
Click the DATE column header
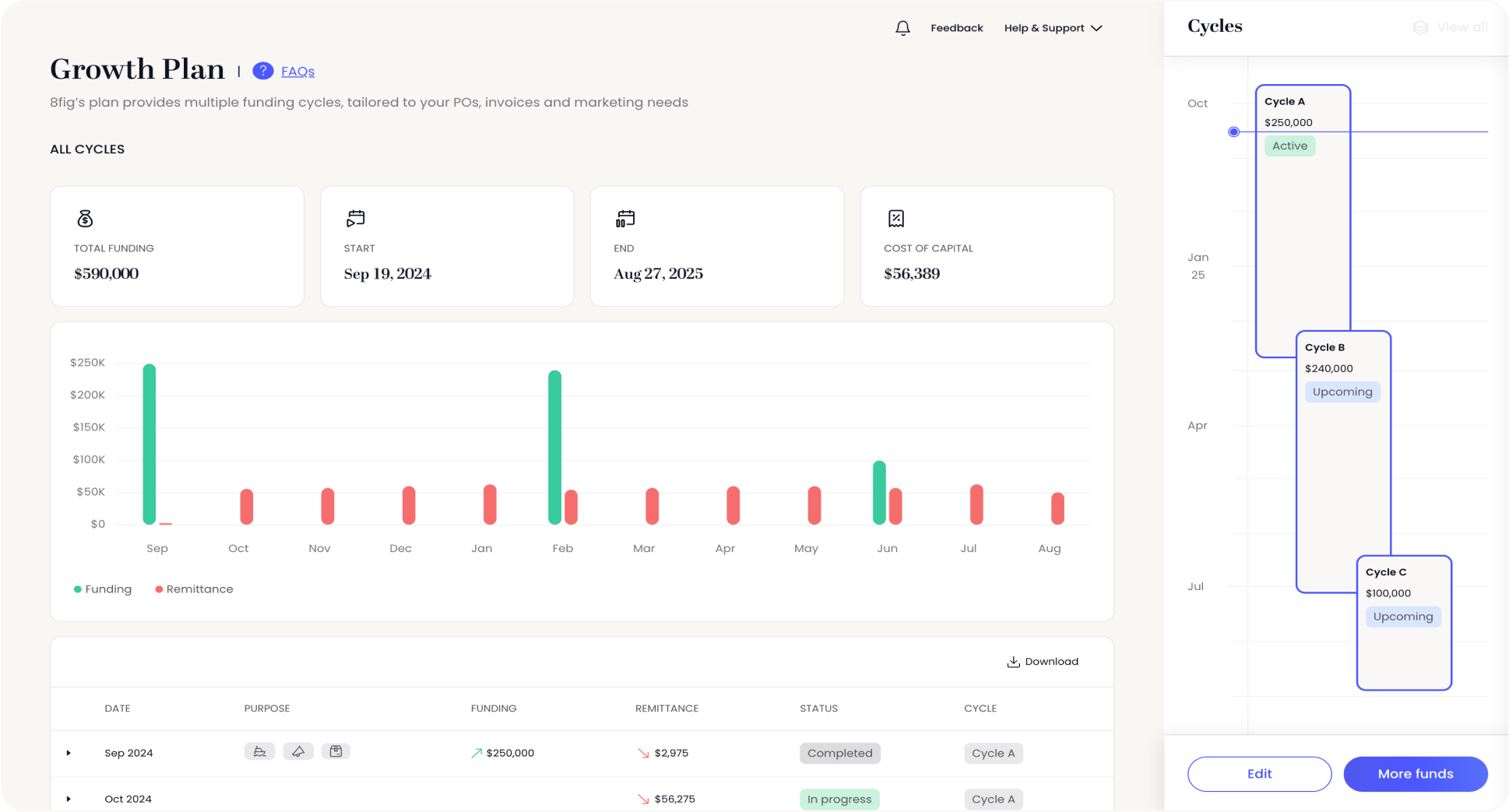(118, 708)
